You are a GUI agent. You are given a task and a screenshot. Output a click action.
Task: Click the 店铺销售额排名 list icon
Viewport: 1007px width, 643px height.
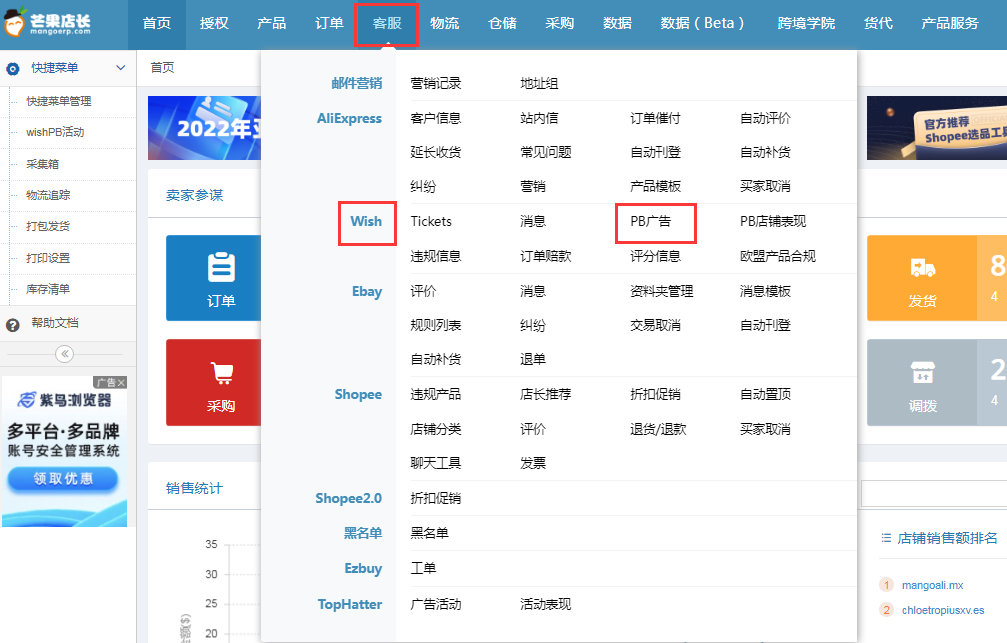886,538
